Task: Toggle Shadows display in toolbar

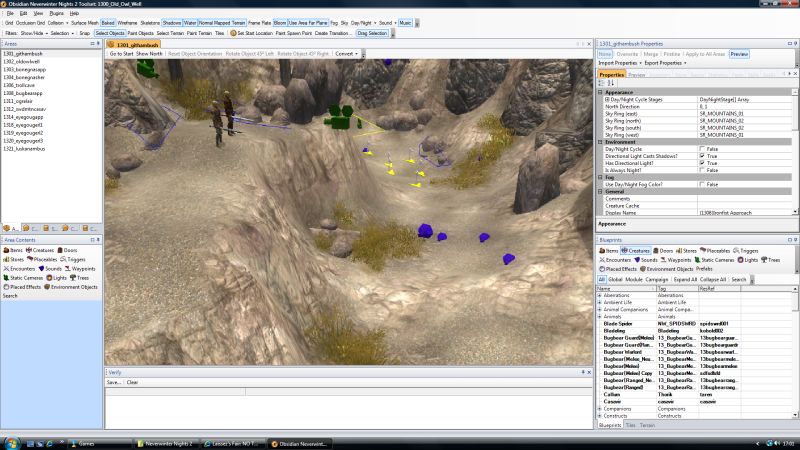Action: click(x=171, y=23)
